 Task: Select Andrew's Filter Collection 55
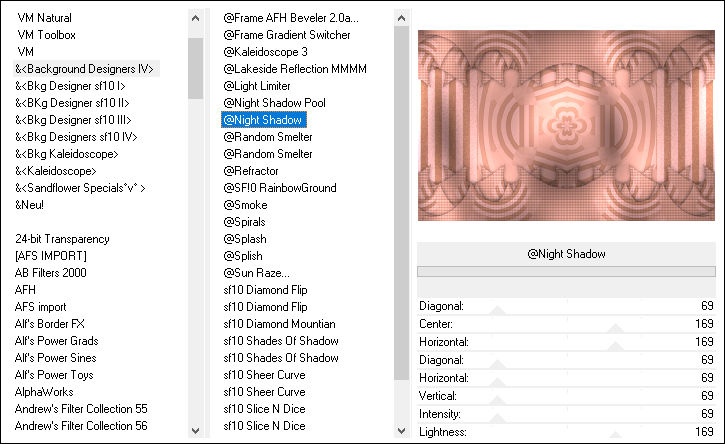[81, 409]
